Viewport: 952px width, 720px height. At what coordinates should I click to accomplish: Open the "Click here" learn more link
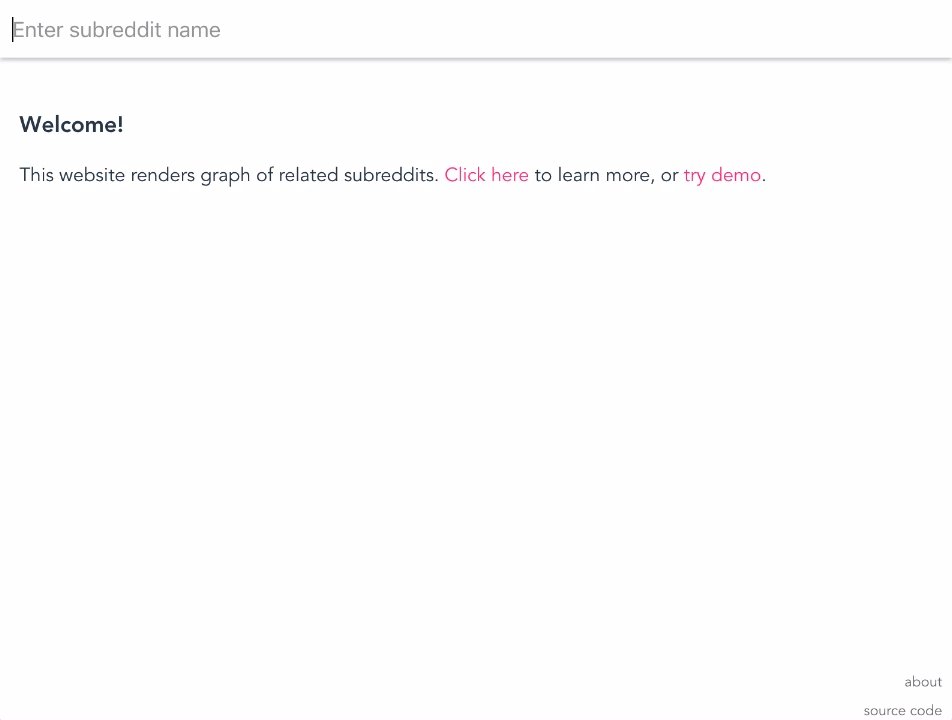coord(486,175)
